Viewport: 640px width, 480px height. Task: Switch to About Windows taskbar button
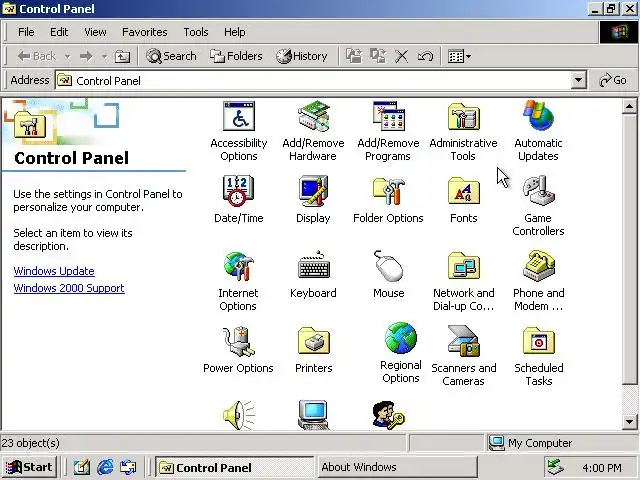(x=398, y=467)
